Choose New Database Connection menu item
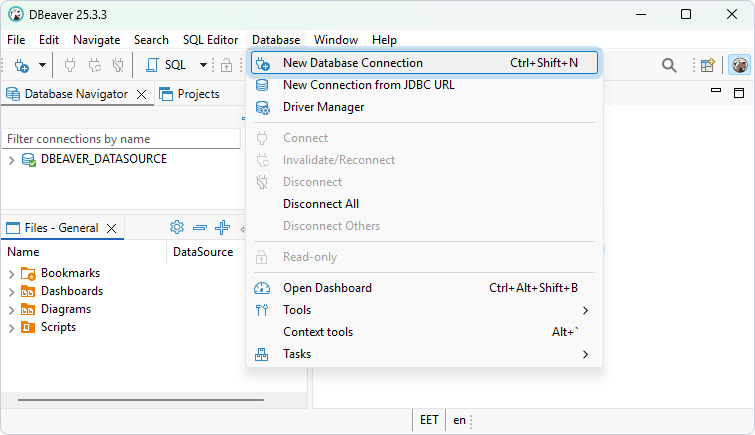The image size is (755, 435). (424, 63)
